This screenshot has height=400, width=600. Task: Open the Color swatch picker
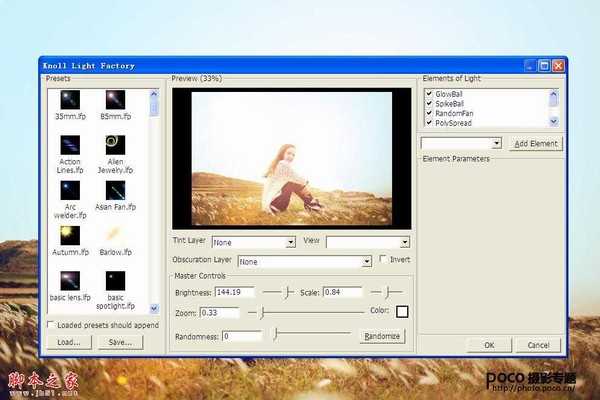402,312
